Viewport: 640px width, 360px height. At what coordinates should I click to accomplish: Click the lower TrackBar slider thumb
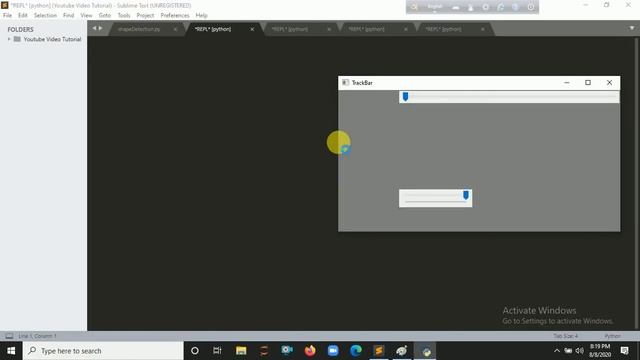coord(466,195)
